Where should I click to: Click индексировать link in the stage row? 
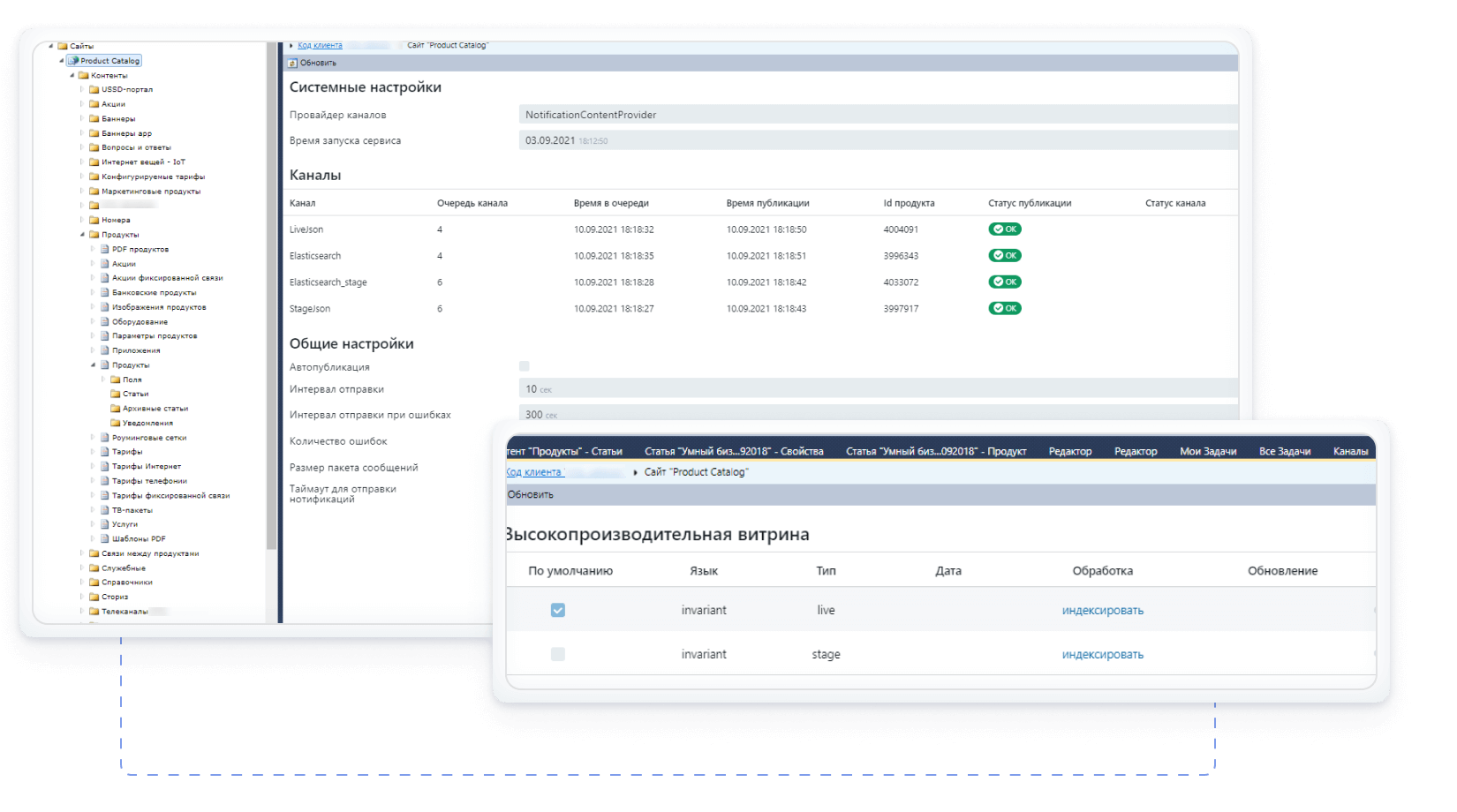tap(1103, 654)
